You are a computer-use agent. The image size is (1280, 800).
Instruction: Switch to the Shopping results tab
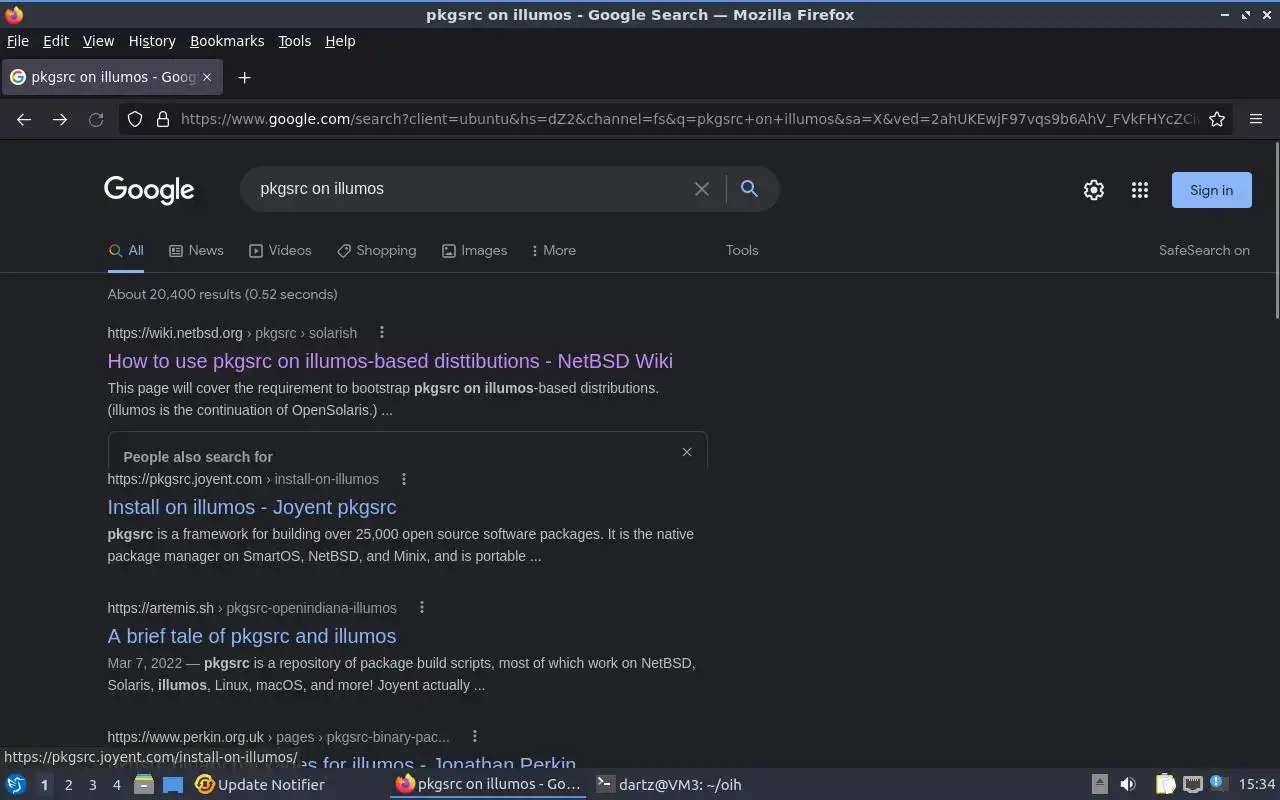376,250
